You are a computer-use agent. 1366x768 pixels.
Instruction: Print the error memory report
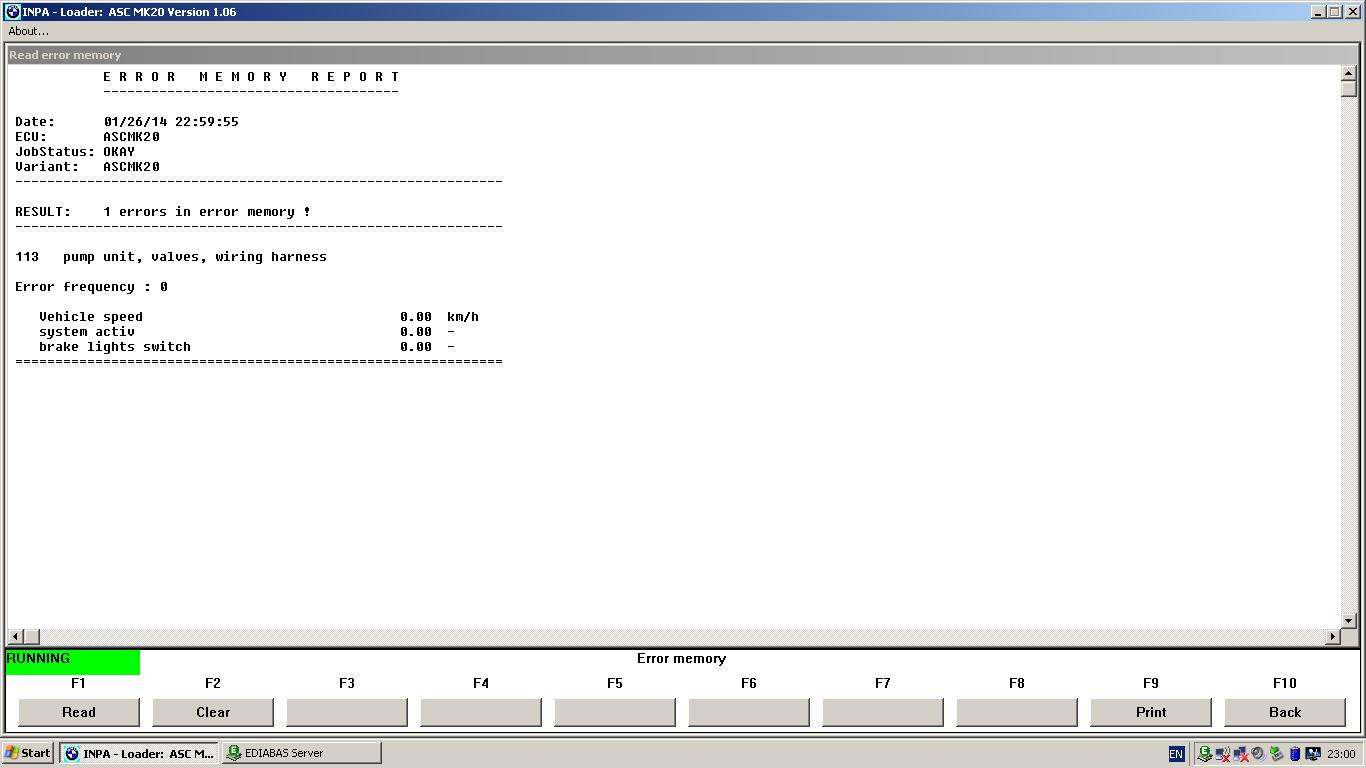tap(1151, 712)
